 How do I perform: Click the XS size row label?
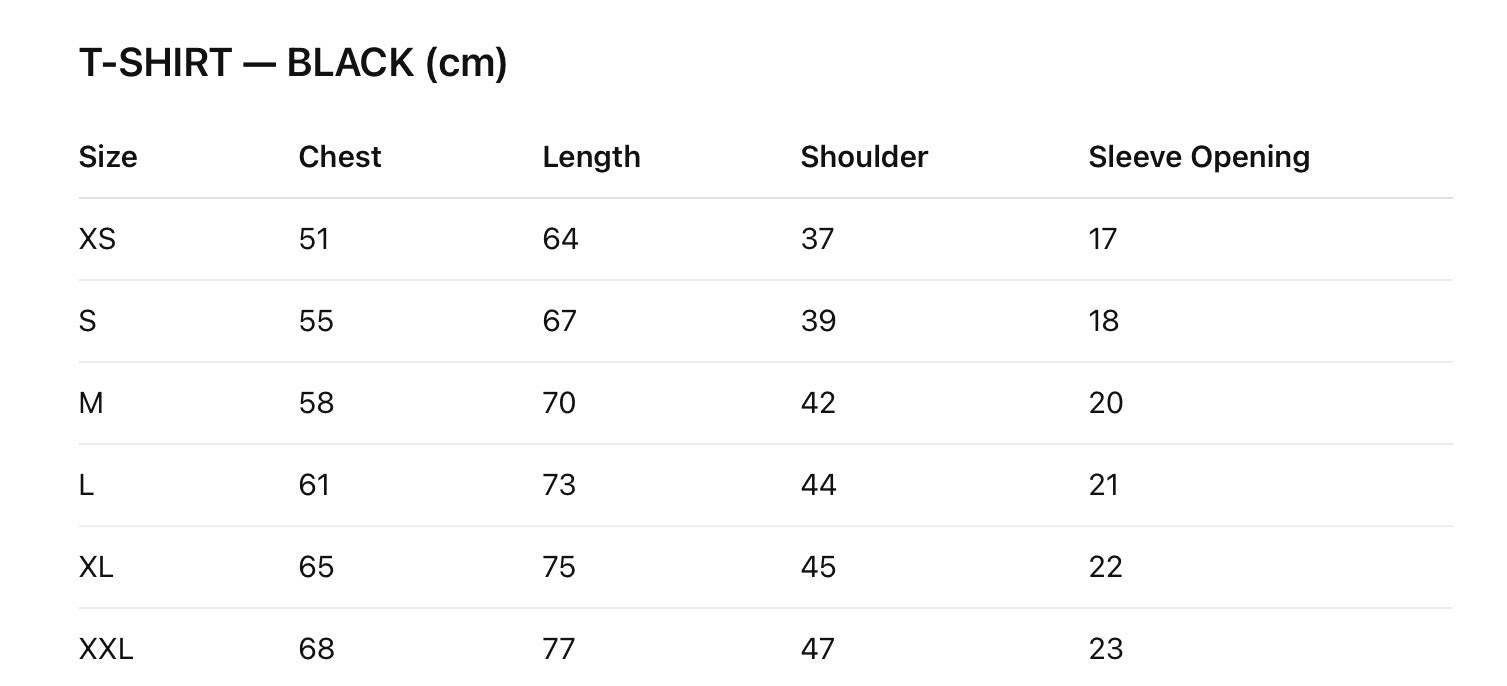(x=97, y=239)
